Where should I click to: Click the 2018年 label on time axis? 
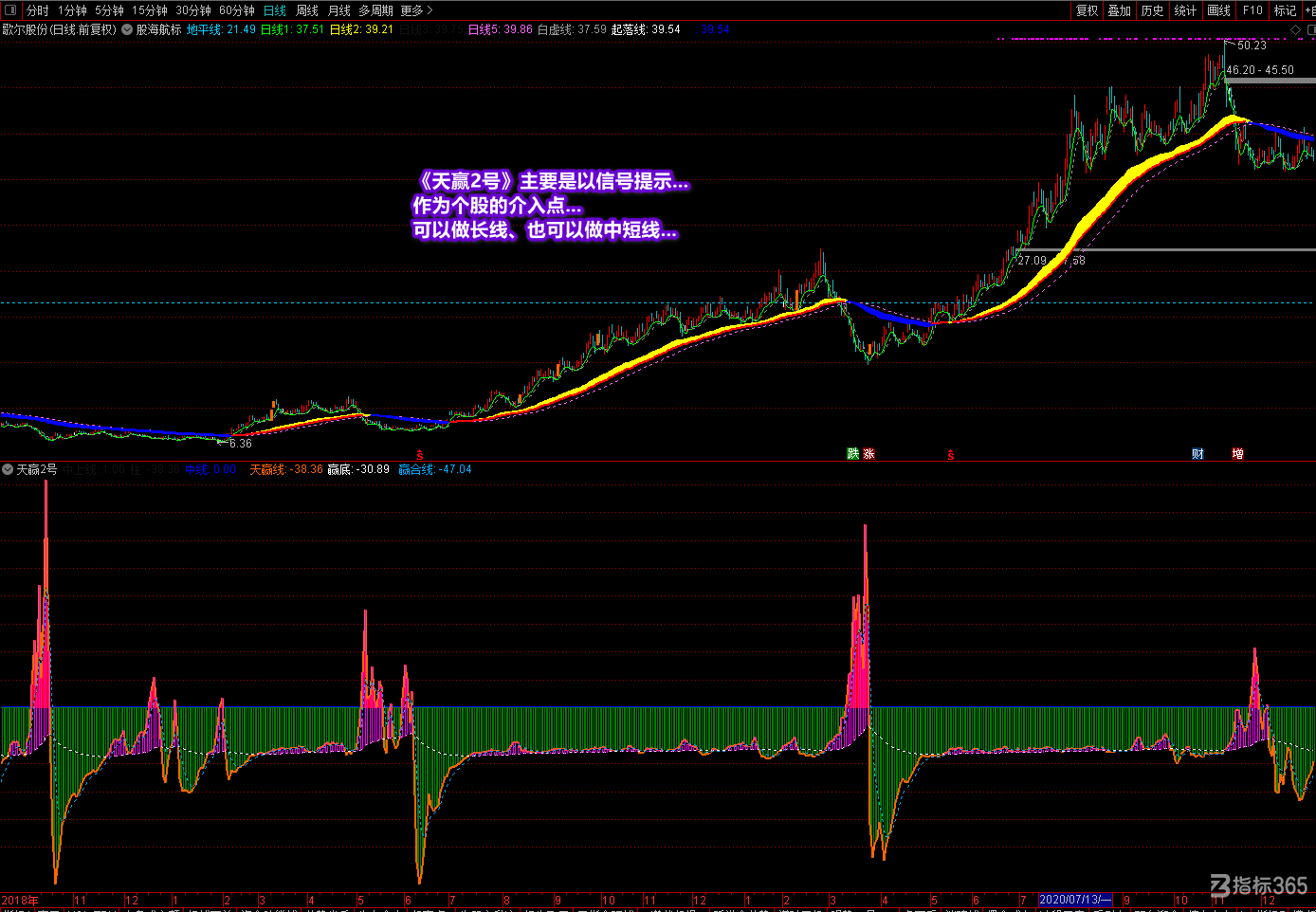coord(20,901)
